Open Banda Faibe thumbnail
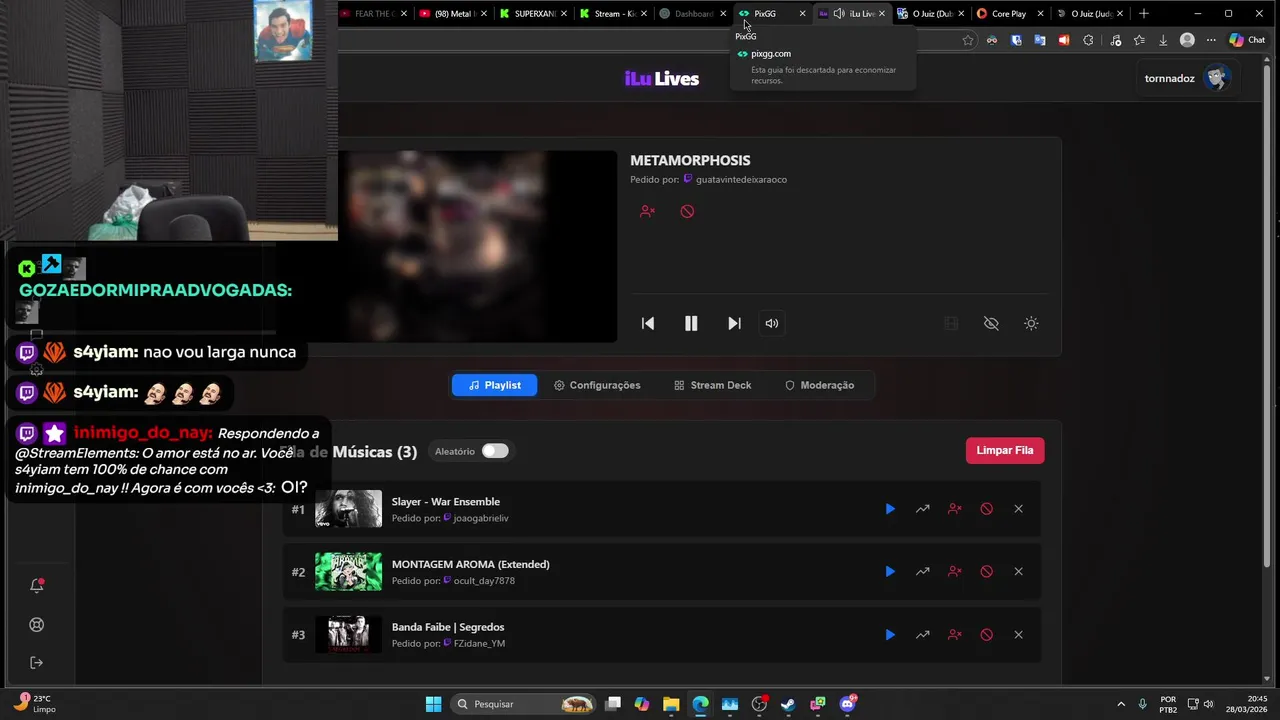Screen dimensions: 1280x720 [x=348, y=635]
